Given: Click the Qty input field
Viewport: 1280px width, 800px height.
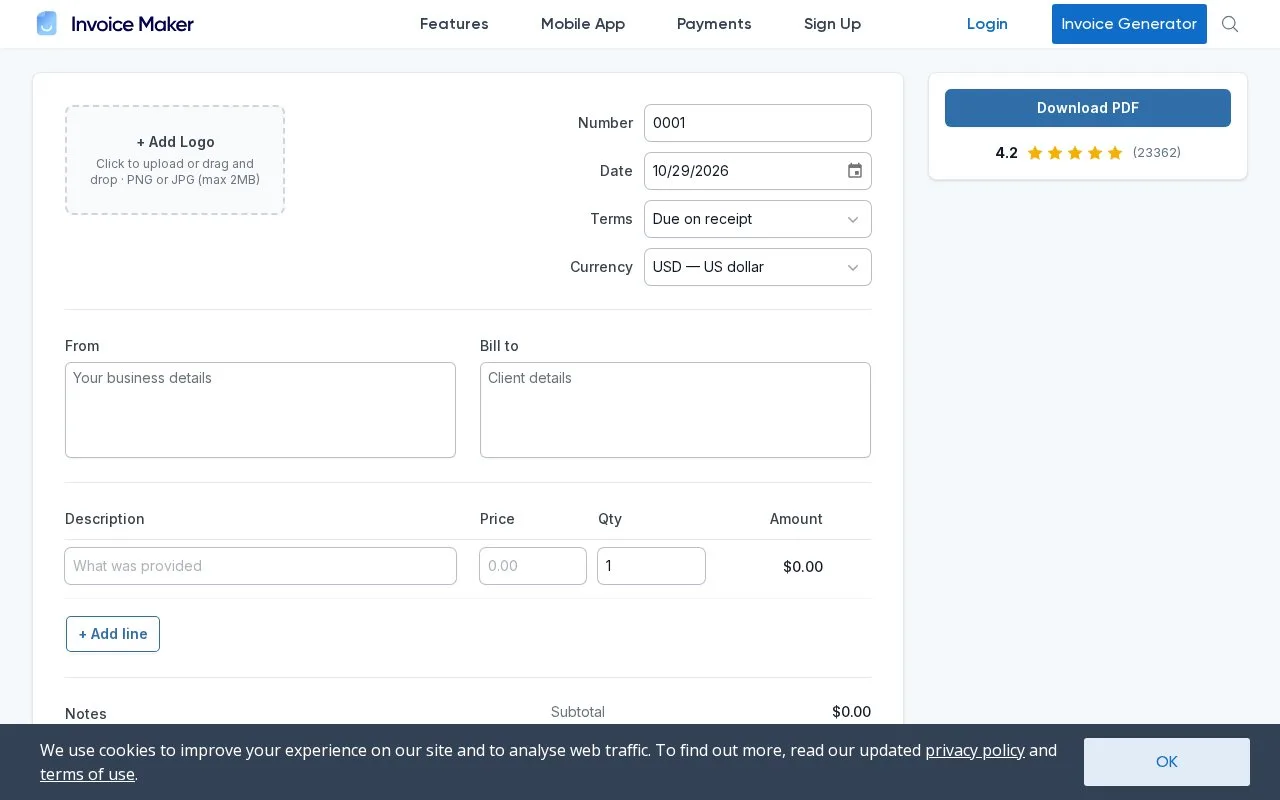Looking at the screenshot, I should pos(651,566).
